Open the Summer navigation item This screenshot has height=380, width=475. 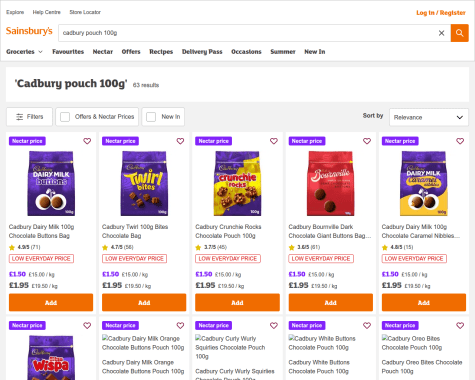(x=283, y=52)
